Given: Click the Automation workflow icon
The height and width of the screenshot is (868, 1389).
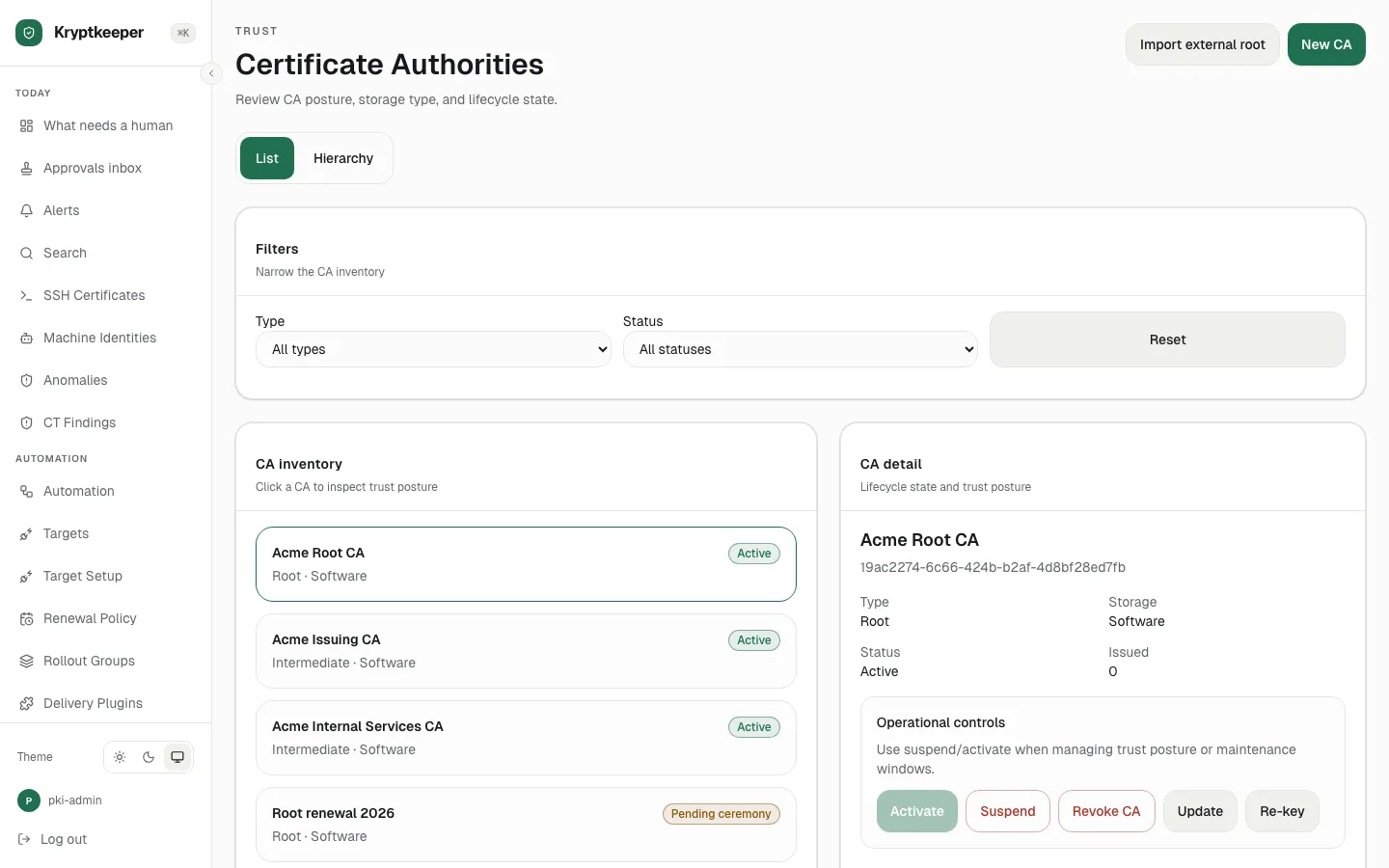Looking at the screenshot, I should tap(27, 491).
